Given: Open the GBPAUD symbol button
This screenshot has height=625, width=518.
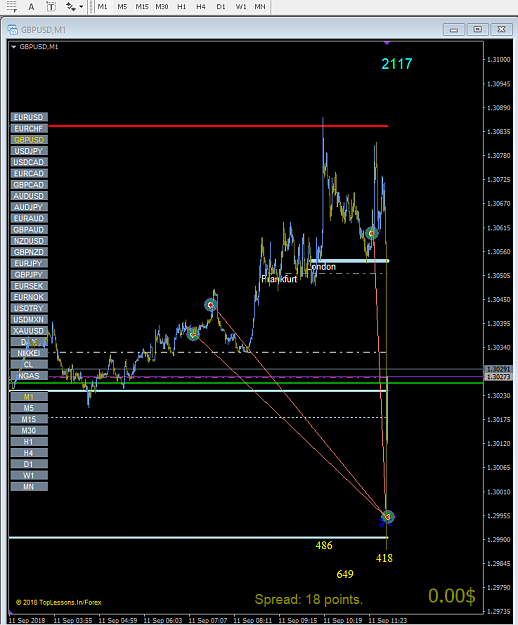Looking at the screenshot, I should (x=29, y=230).
